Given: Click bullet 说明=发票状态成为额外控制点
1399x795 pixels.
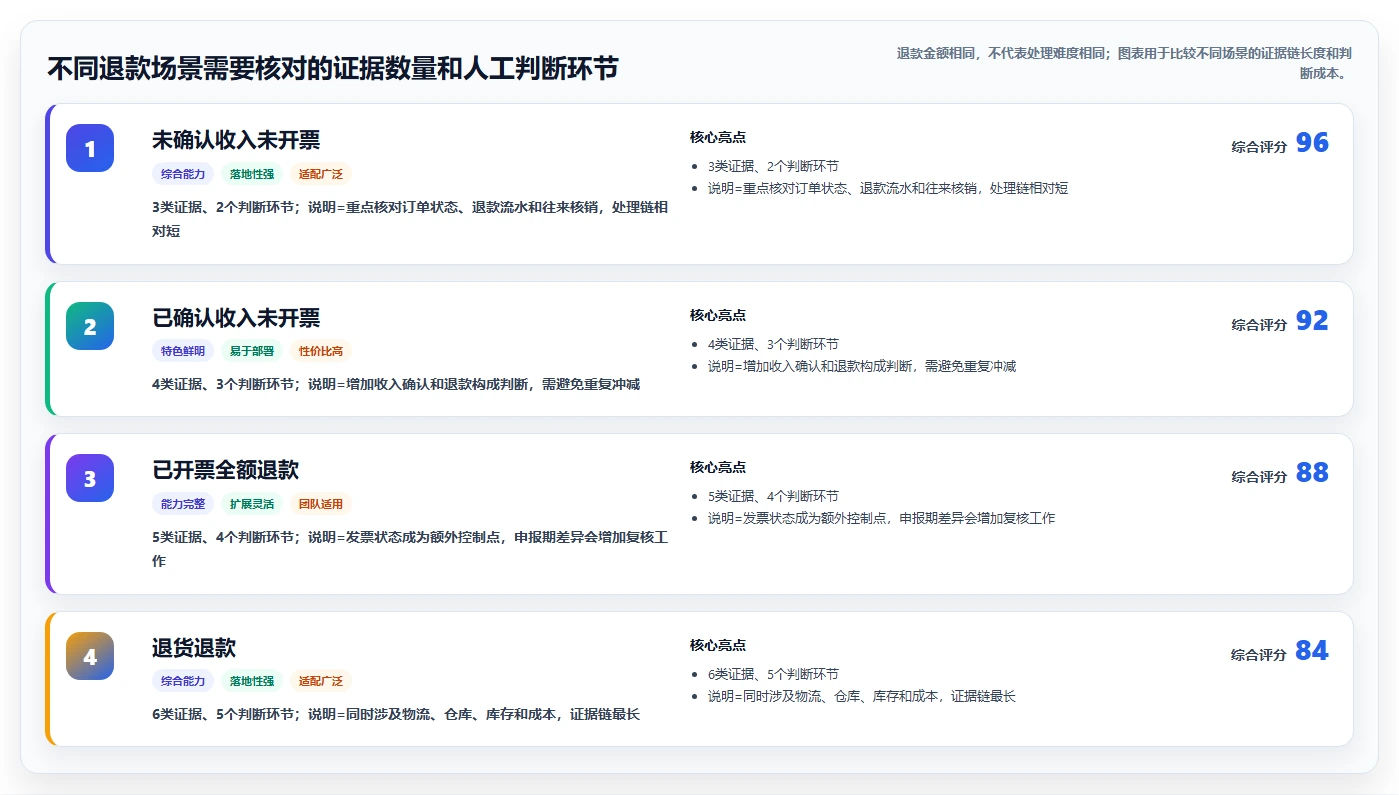Looking at the screenshot, I should [x=881, y=518].
